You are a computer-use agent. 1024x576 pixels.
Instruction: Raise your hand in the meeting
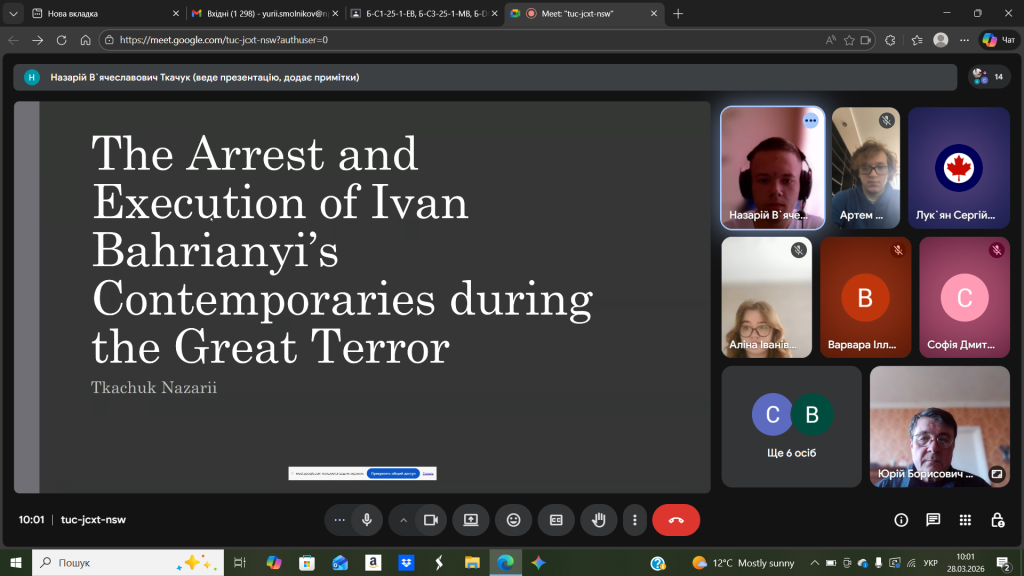(x=599, y=520)
